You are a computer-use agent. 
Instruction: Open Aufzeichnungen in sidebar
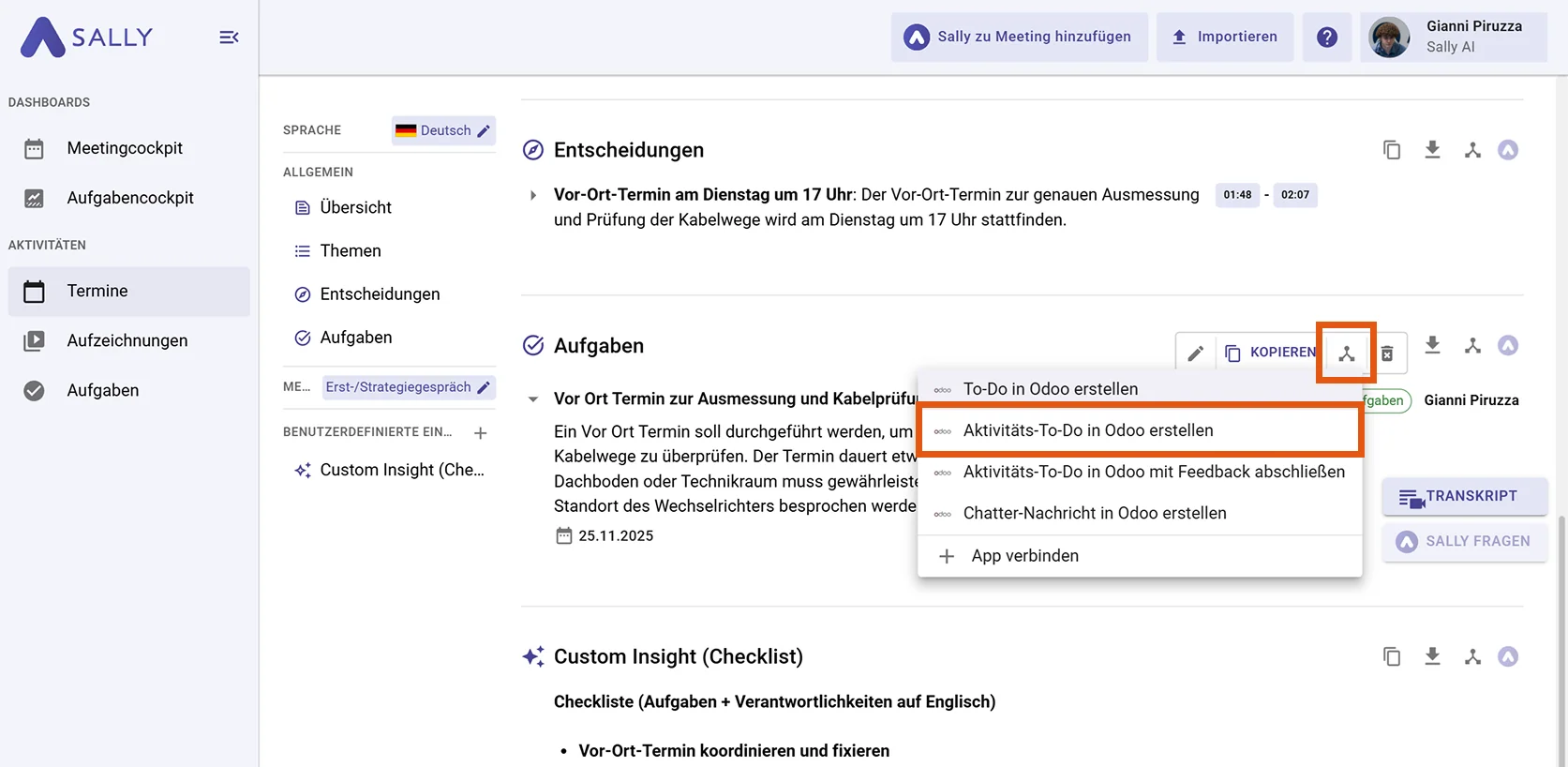[x=127, y=341]
